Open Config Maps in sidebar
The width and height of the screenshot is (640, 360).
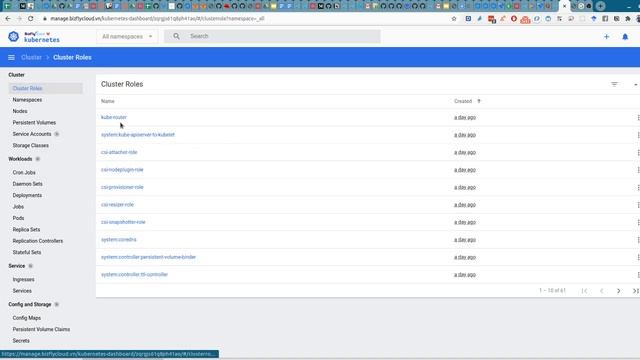point(27,318)
